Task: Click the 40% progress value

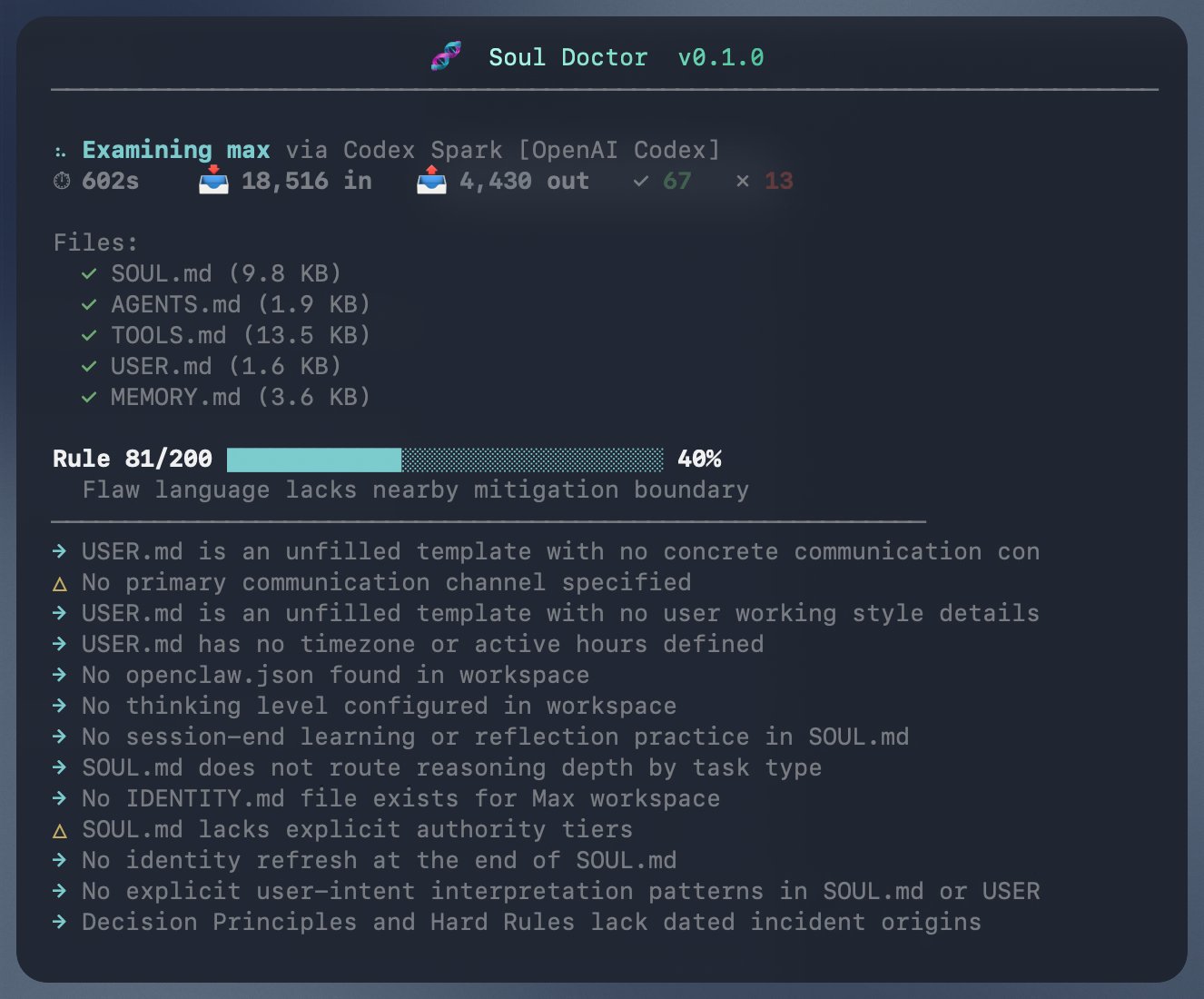Action: click(699, 459)
